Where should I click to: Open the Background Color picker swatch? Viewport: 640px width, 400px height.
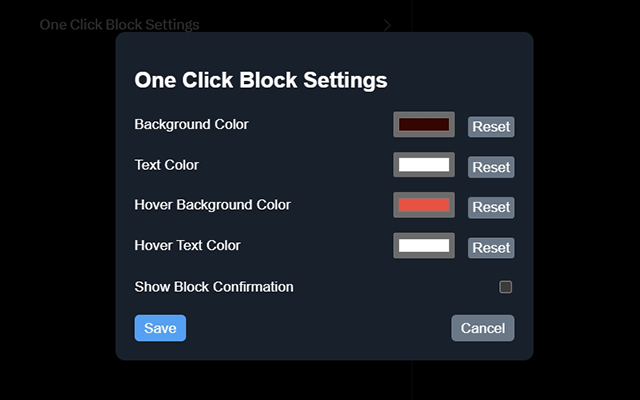point(424,124)
